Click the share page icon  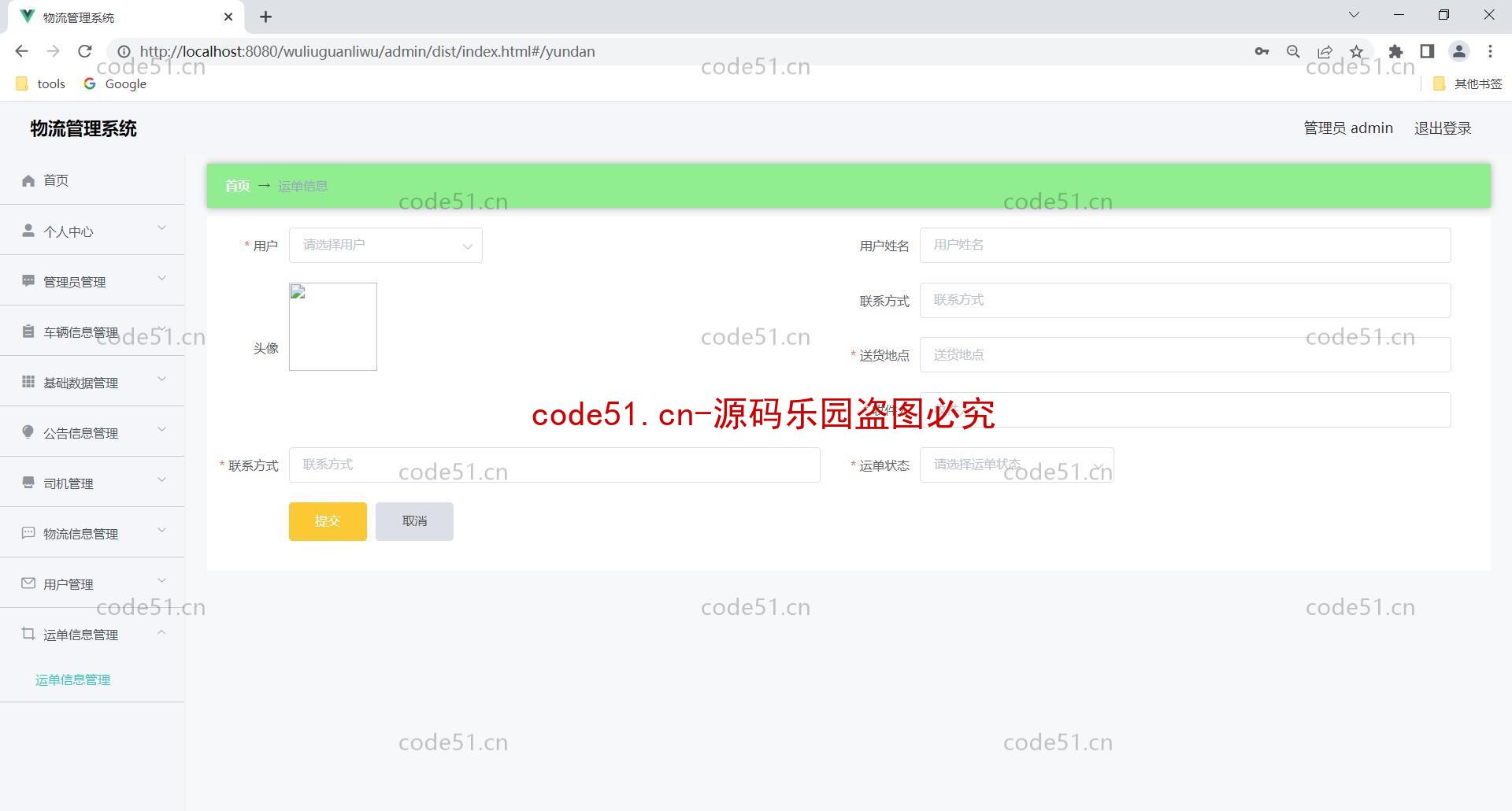click(1325, 51)
